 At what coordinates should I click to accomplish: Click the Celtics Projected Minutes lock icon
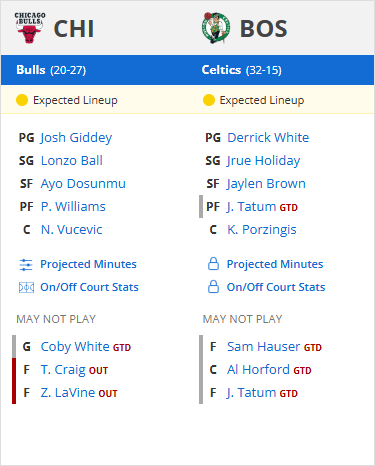[x=213, y=264]
